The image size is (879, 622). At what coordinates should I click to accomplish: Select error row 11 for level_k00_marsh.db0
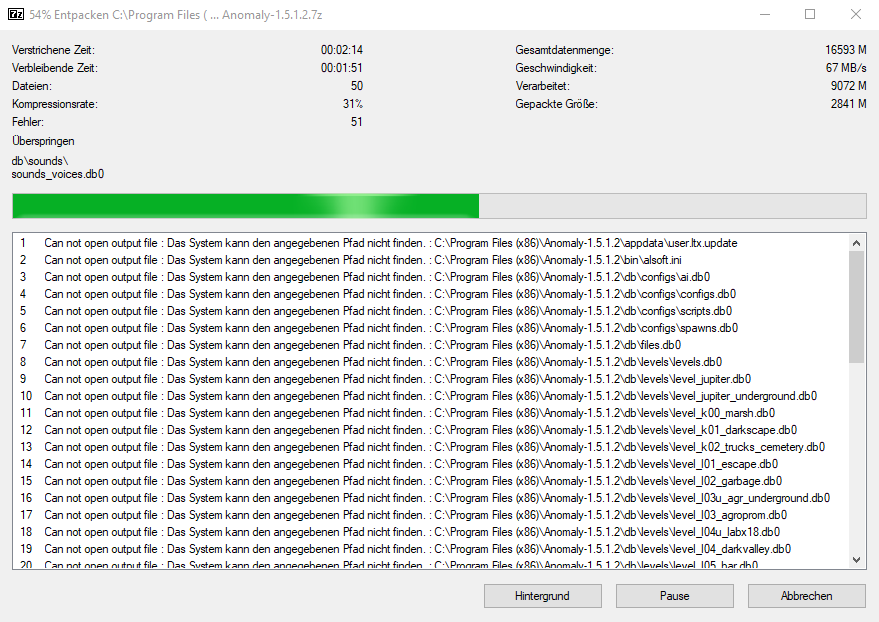click(x=431, y=413)
